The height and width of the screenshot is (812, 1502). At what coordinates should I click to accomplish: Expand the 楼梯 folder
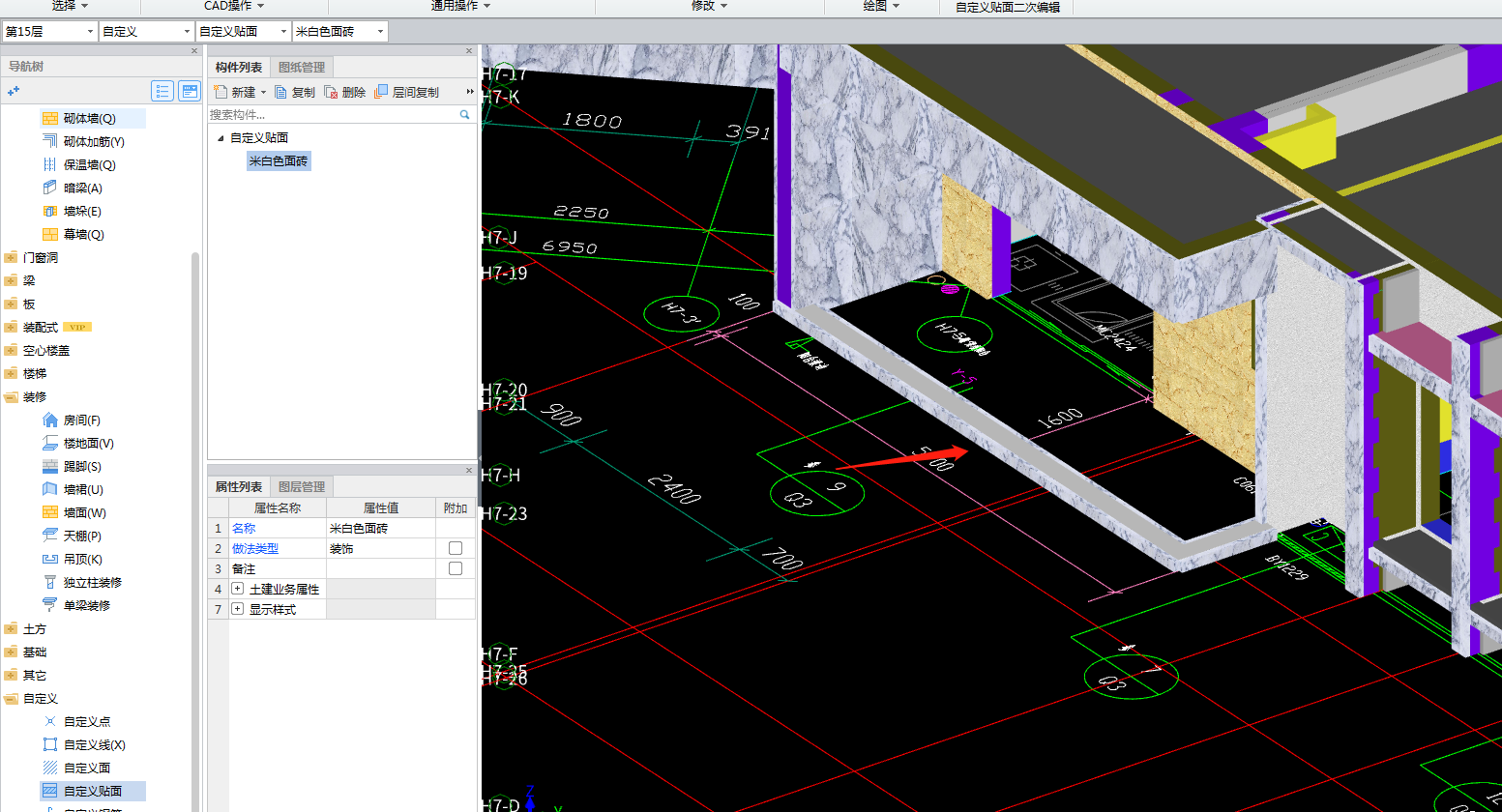pos(11,373)
